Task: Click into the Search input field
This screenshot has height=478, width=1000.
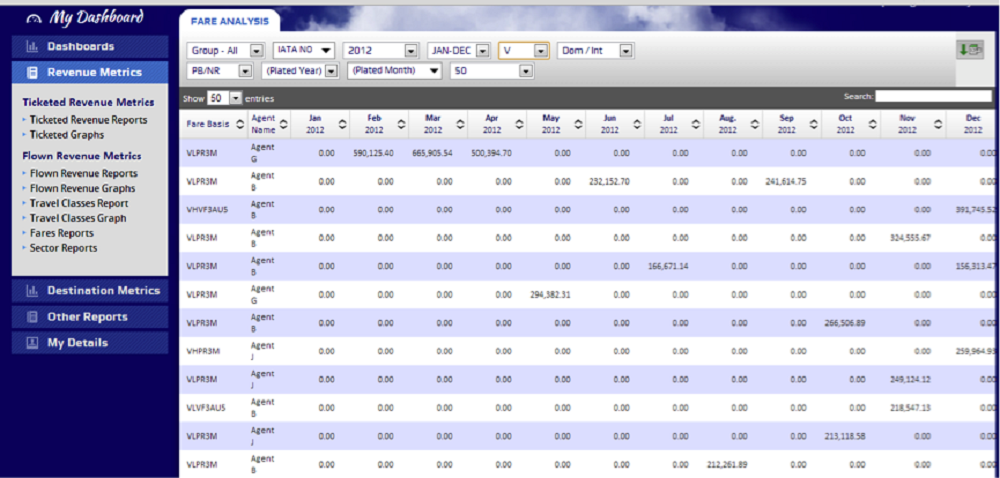Action: pos(934,96)
